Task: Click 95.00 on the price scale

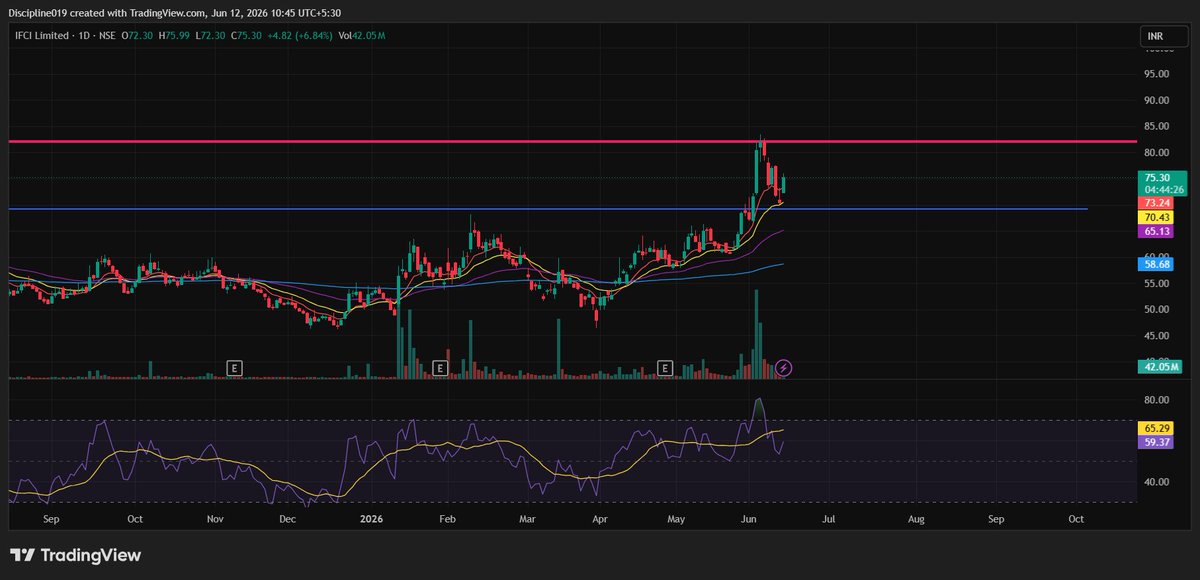Action: (1157, 74)
